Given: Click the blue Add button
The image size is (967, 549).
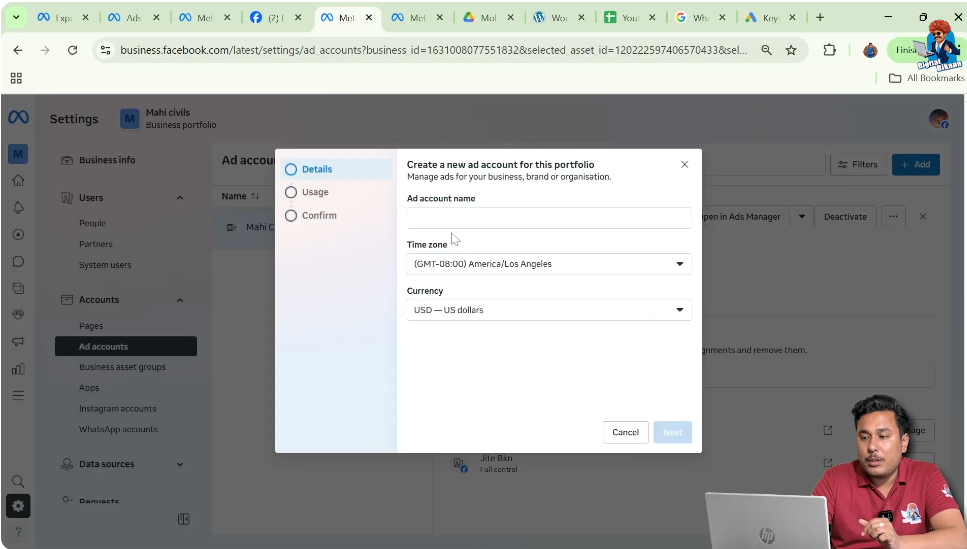Looking at the screenshot, I should pos(915,164).
